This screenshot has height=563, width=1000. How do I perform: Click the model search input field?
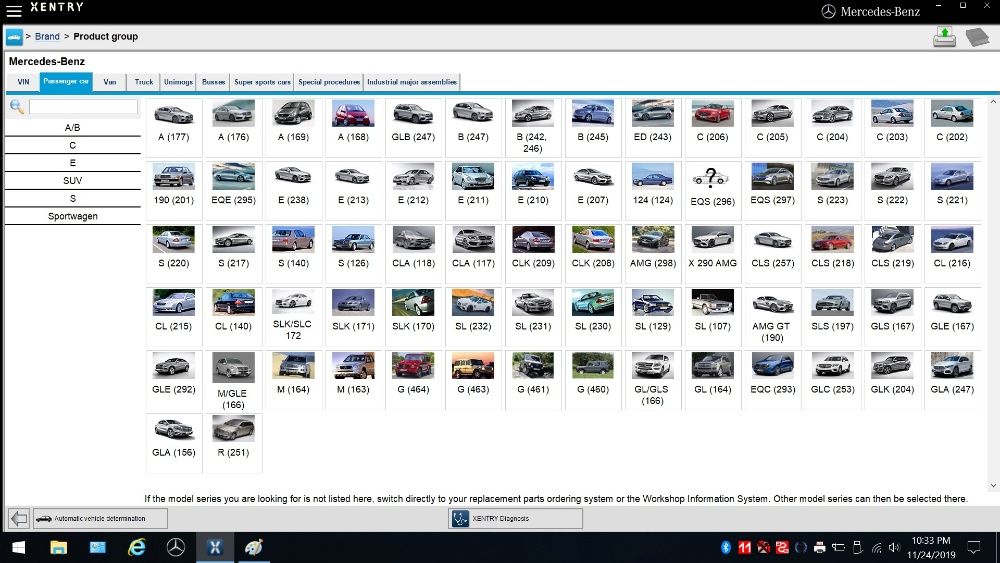tap(83, 107)
